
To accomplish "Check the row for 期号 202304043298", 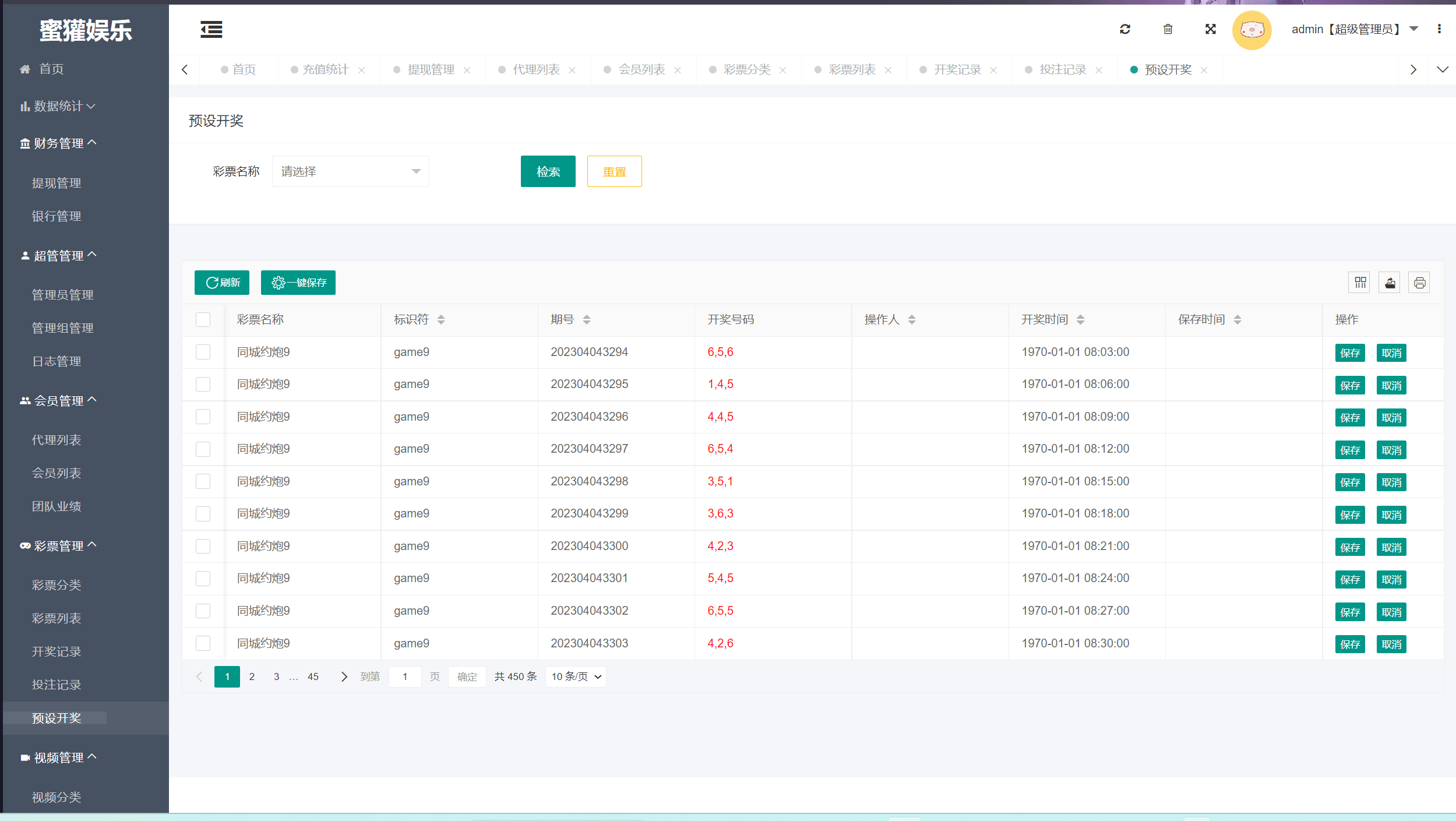I will (203, 481).
